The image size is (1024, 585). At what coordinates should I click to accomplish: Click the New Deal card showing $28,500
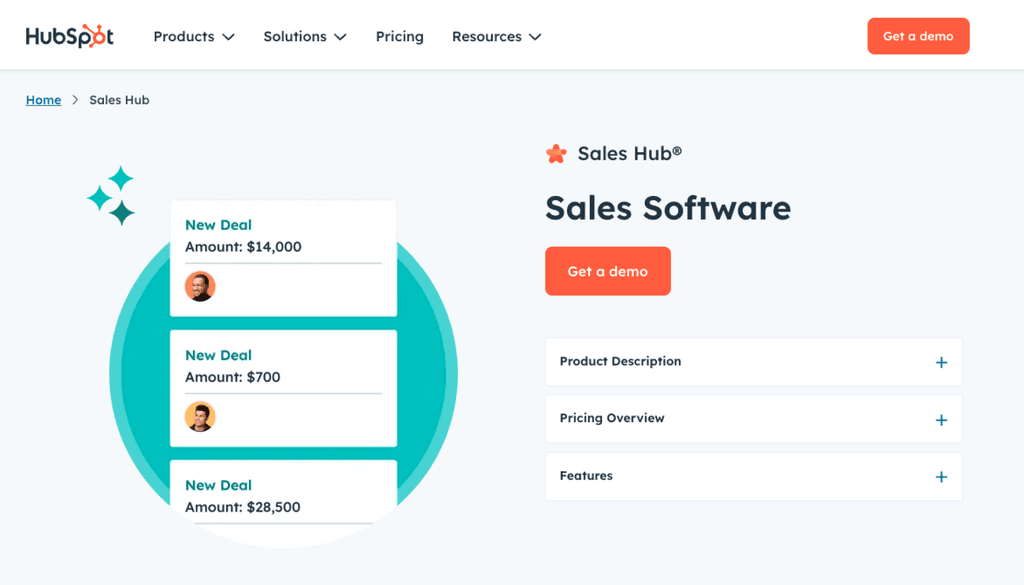coord(283,496)
